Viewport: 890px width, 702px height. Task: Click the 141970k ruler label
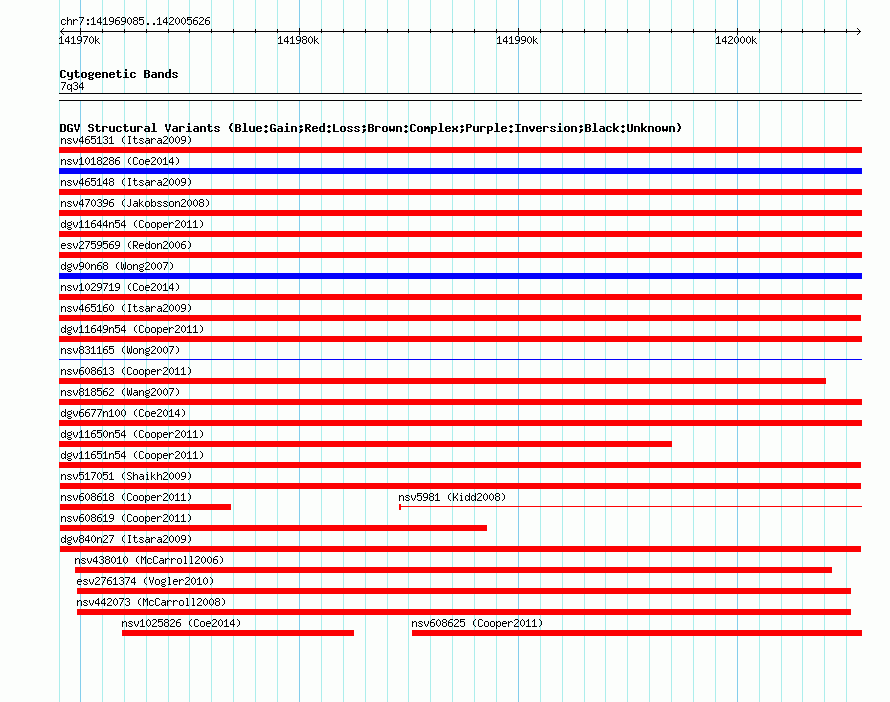[79, 40]
